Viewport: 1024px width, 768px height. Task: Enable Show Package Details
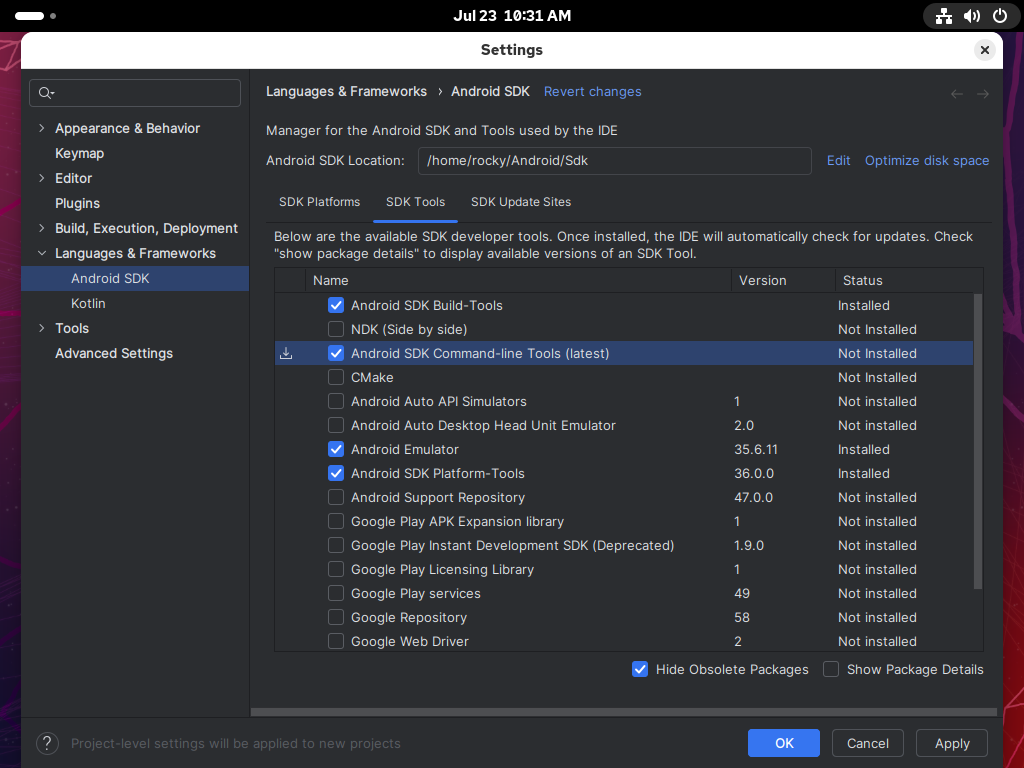click(x=831, y=669)
